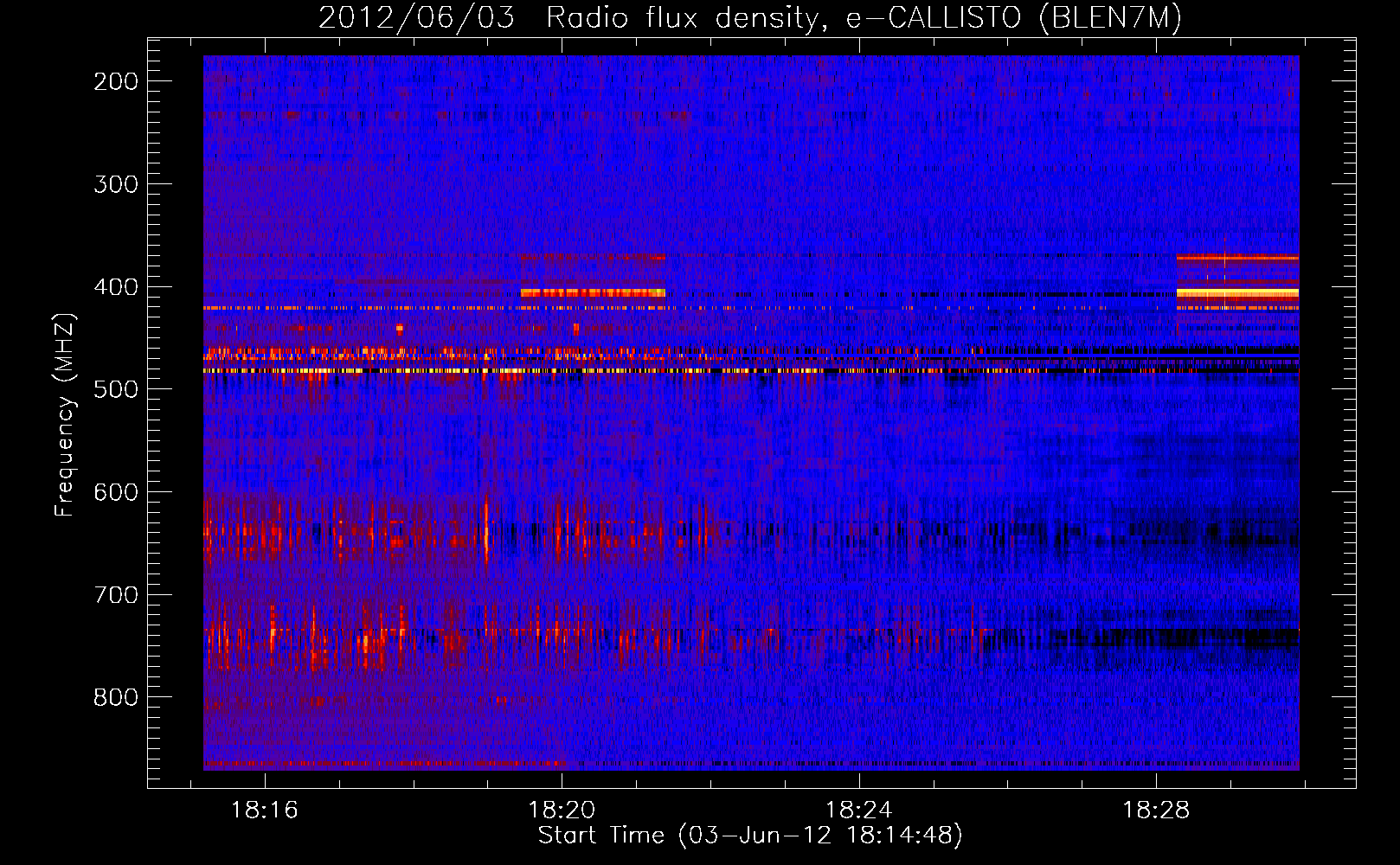The image size is (1400, 865).
Task: Click the plot title 'Radio flux density, e-CALLISTO (BLEN7M)'
Action: 863,17
